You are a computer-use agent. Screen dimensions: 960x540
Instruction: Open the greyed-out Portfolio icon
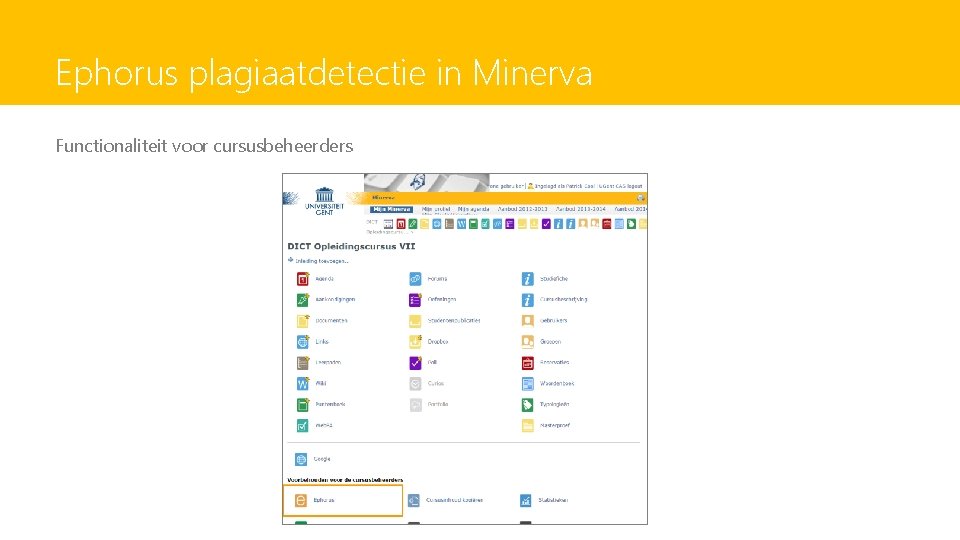(x=415, y=405)
